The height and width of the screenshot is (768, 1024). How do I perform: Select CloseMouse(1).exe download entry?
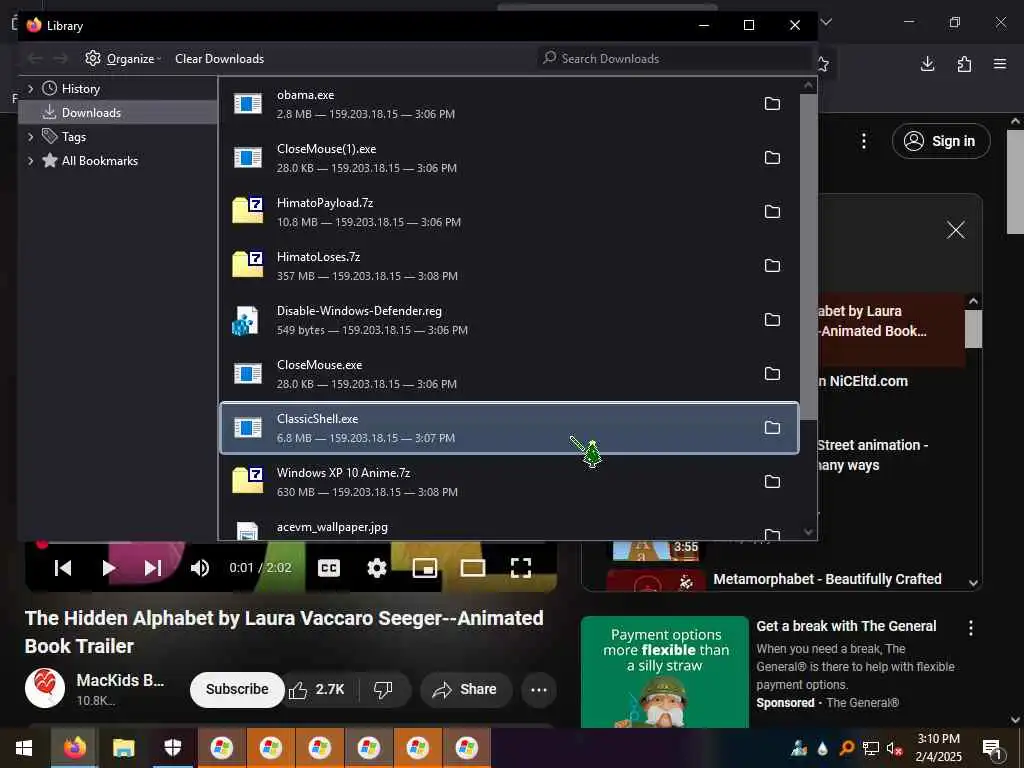click(509, 157)
